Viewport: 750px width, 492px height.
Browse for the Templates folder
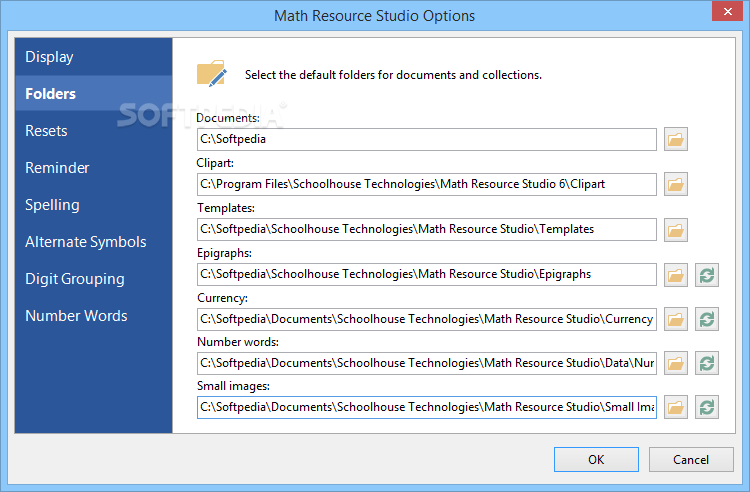pos(675,230)
